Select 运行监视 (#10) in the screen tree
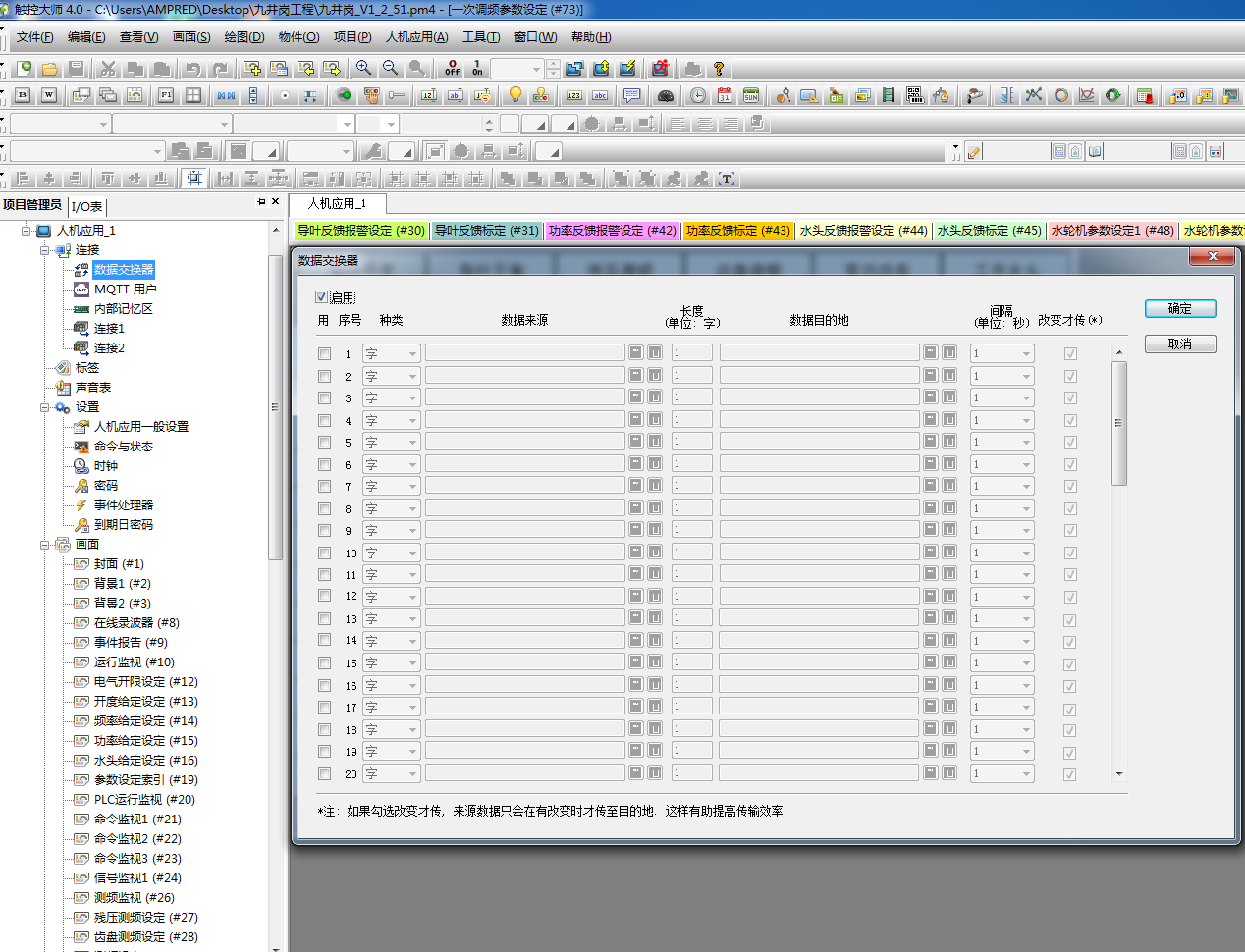This screenshot has height=952, width=1245. pyautogui.click(x=134, y=662)
